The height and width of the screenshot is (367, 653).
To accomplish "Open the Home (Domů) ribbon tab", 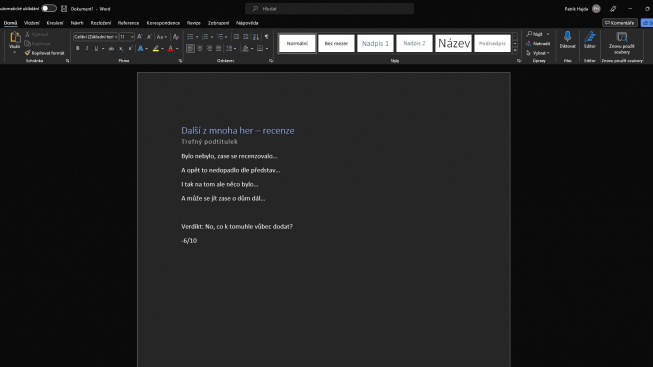I will pos(10,23).
